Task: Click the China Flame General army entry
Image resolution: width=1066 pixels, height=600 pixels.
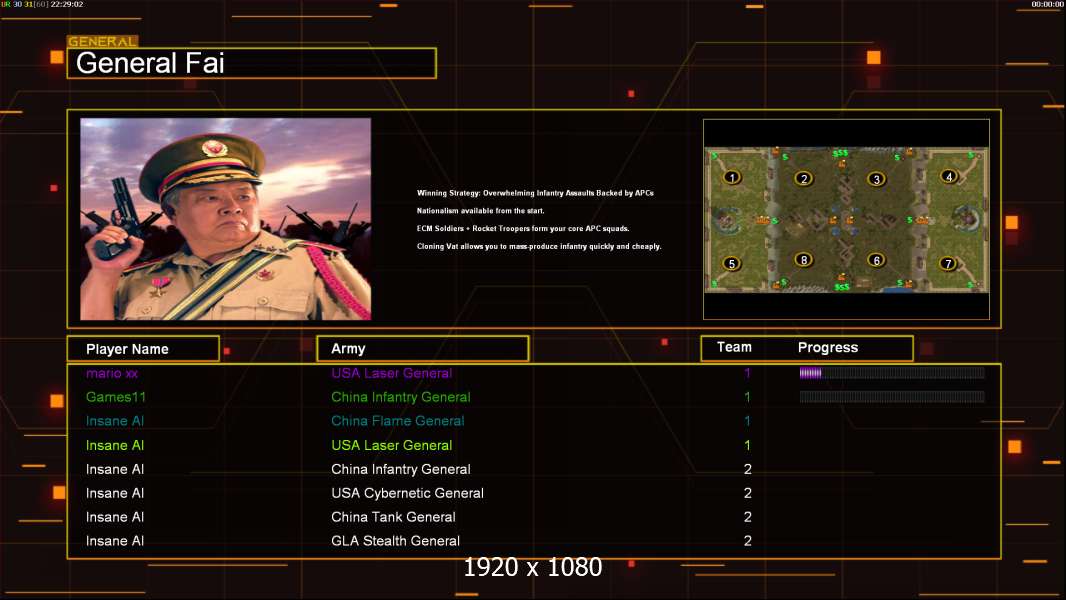Action: (x=398, y=421)
